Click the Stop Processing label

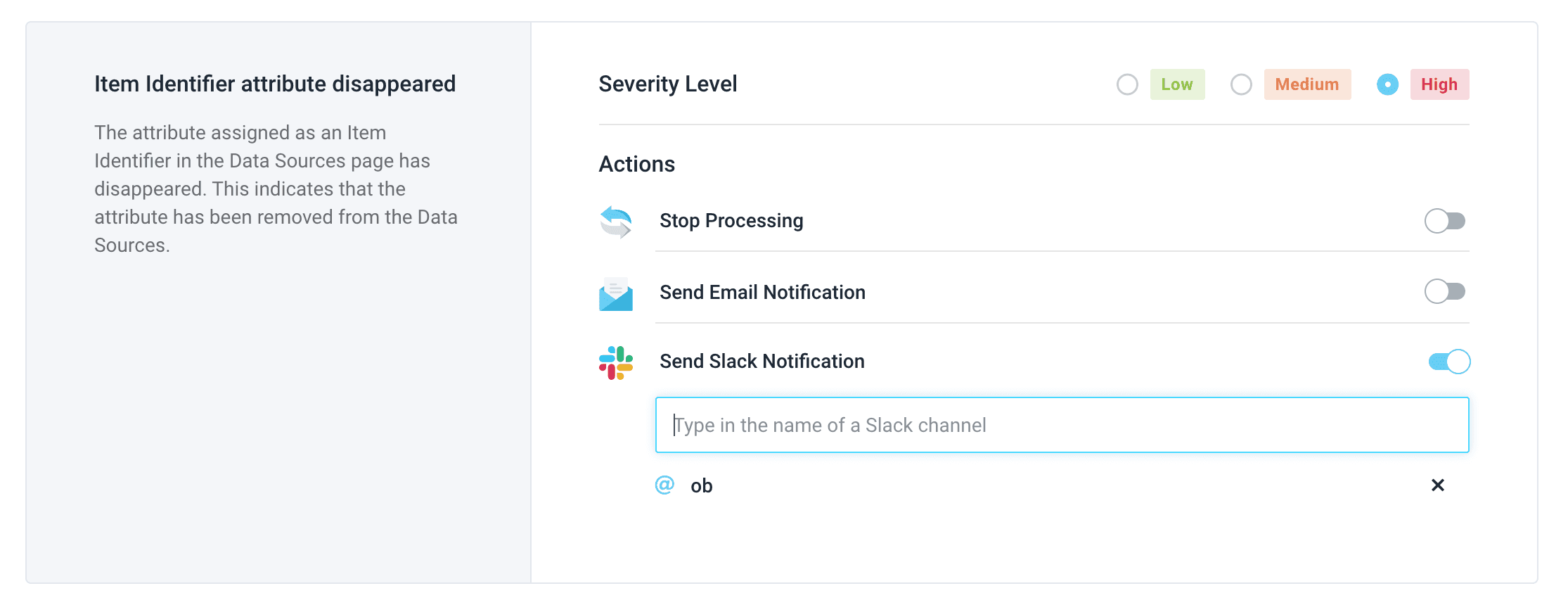[x=731, y=221]
